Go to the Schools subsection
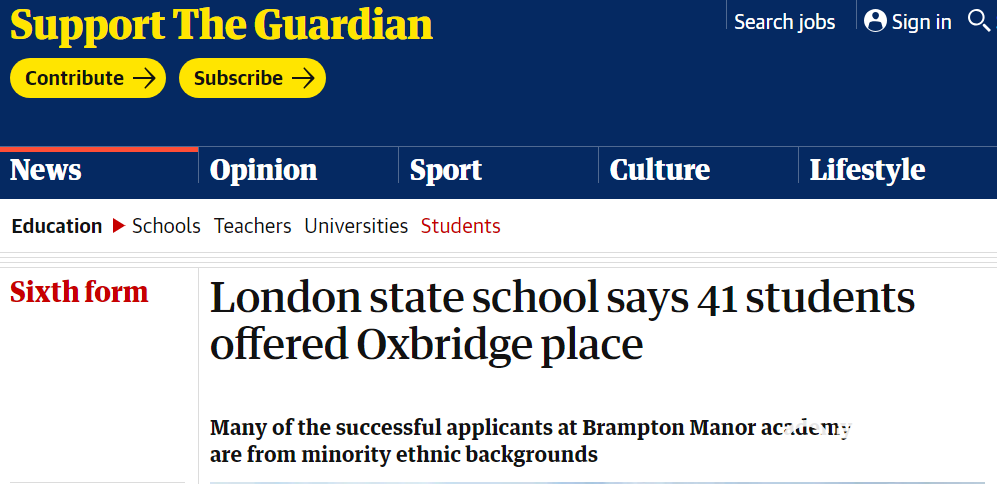This screenshot has width=997, height=484. (166, 226)
